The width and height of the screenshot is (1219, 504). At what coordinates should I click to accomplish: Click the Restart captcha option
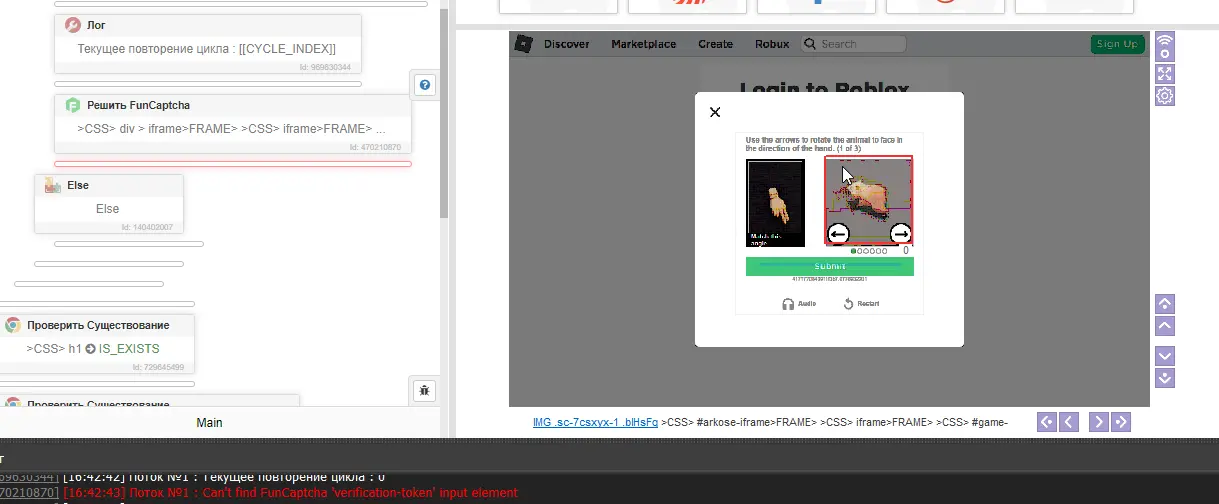(861, 304)
